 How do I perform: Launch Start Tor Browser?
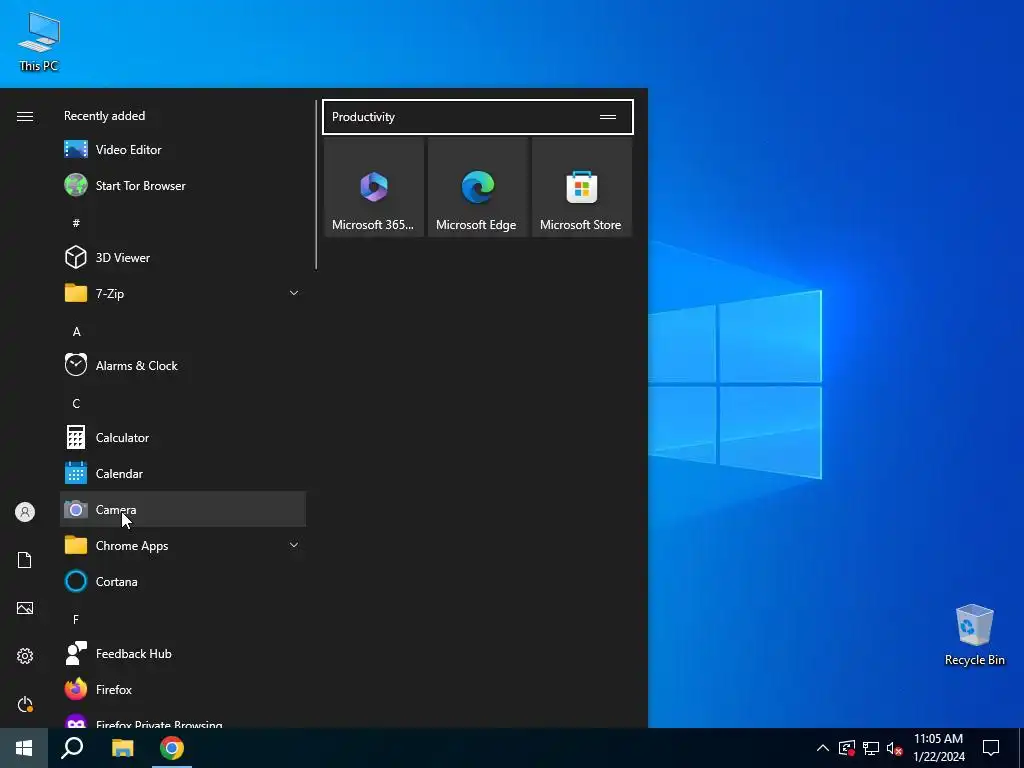click(183, 185)
